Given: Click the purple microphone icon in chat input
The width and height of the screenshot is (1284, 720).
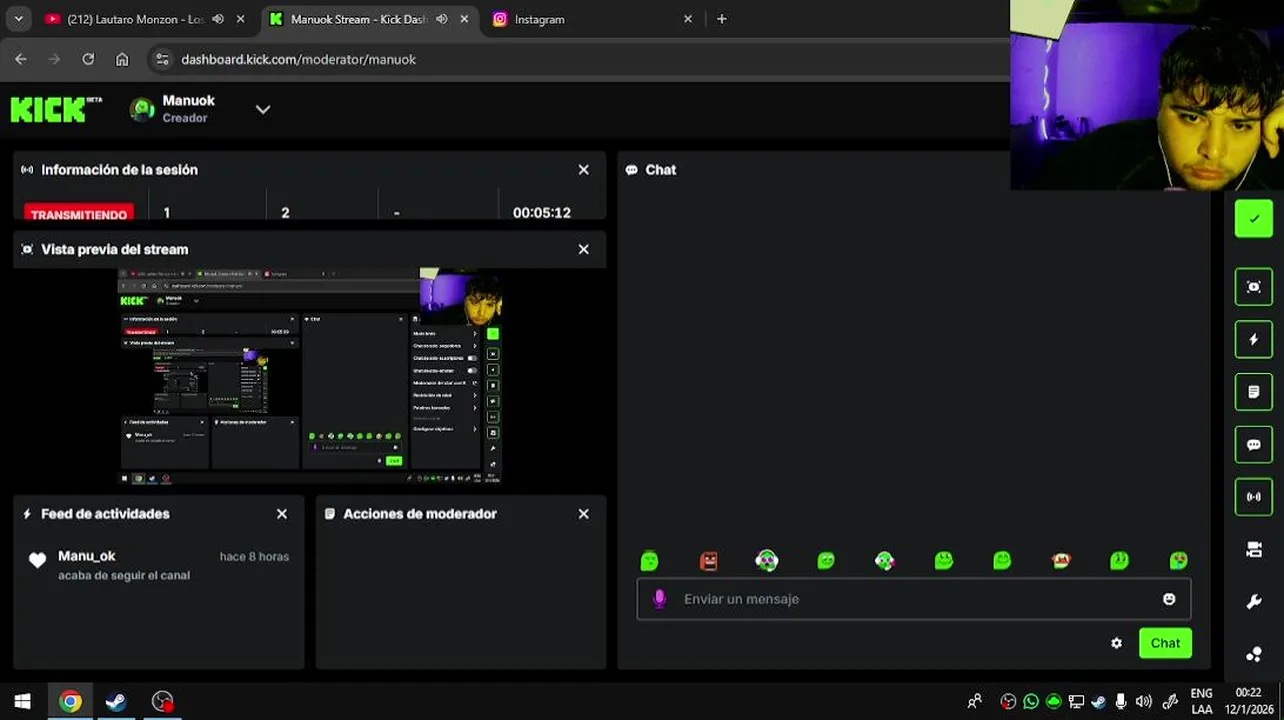Looking at the screenshot, I should click(659, 598).
